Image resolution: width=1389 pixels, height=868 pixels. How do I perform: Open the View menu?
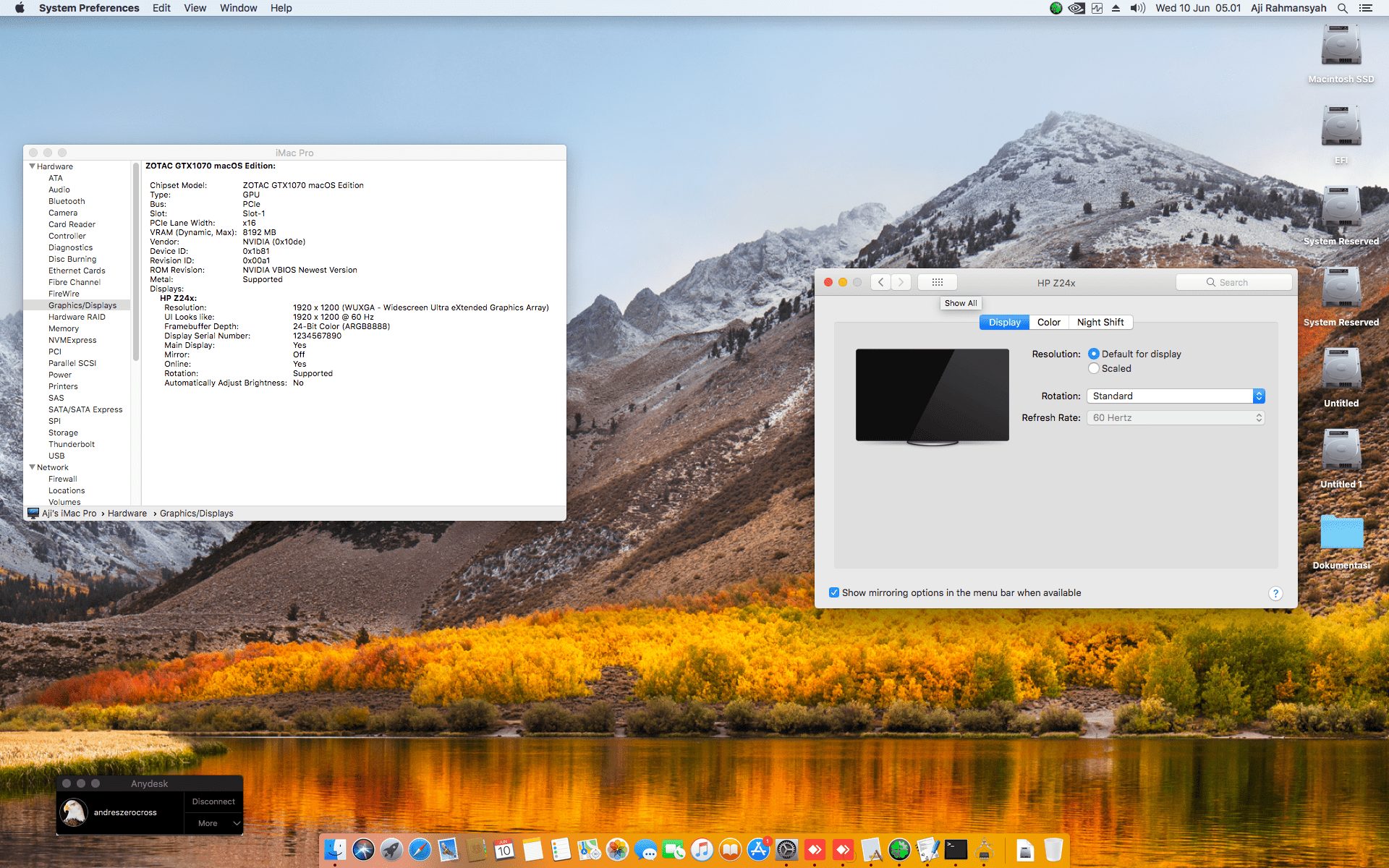click(195, 8)
